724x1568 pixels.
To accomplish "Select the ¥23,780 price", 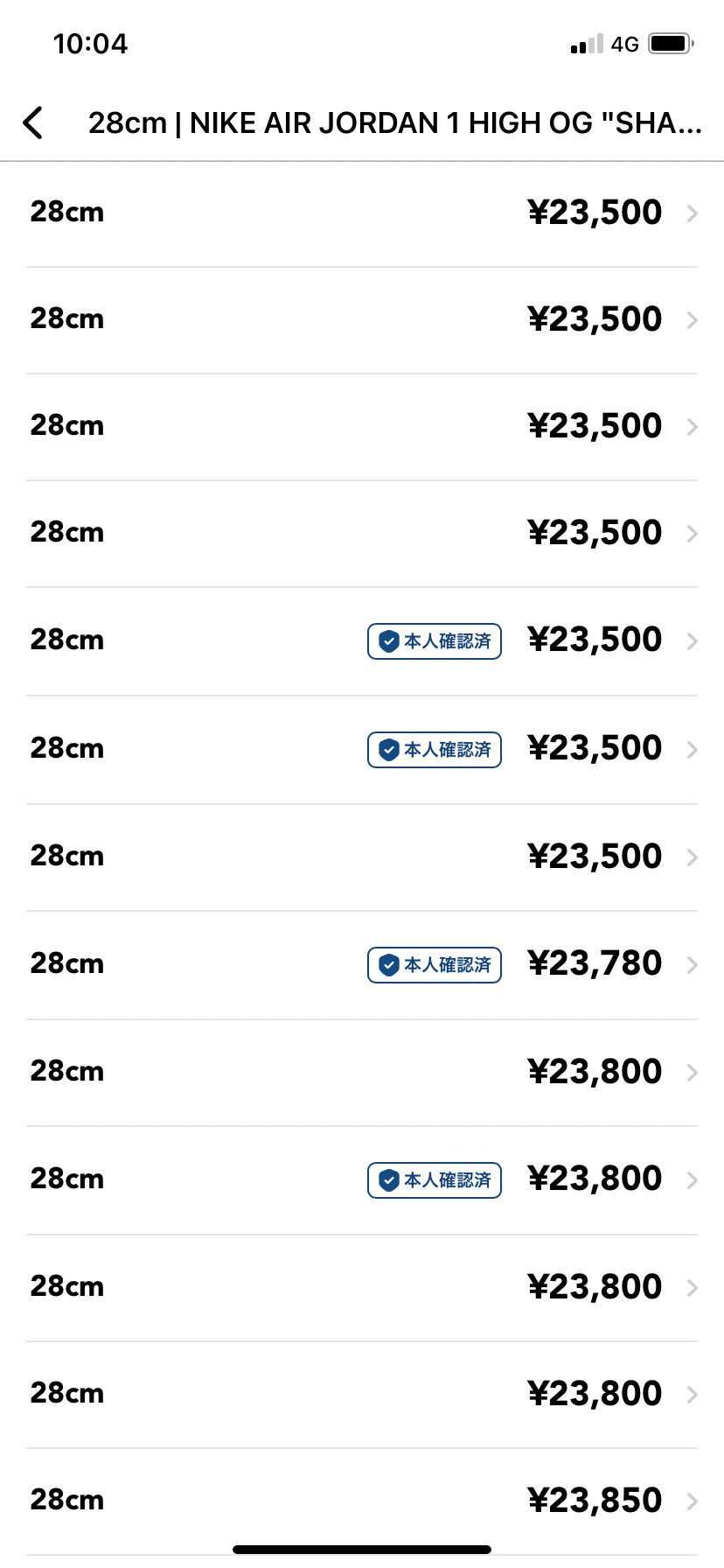I will (595, 963).
